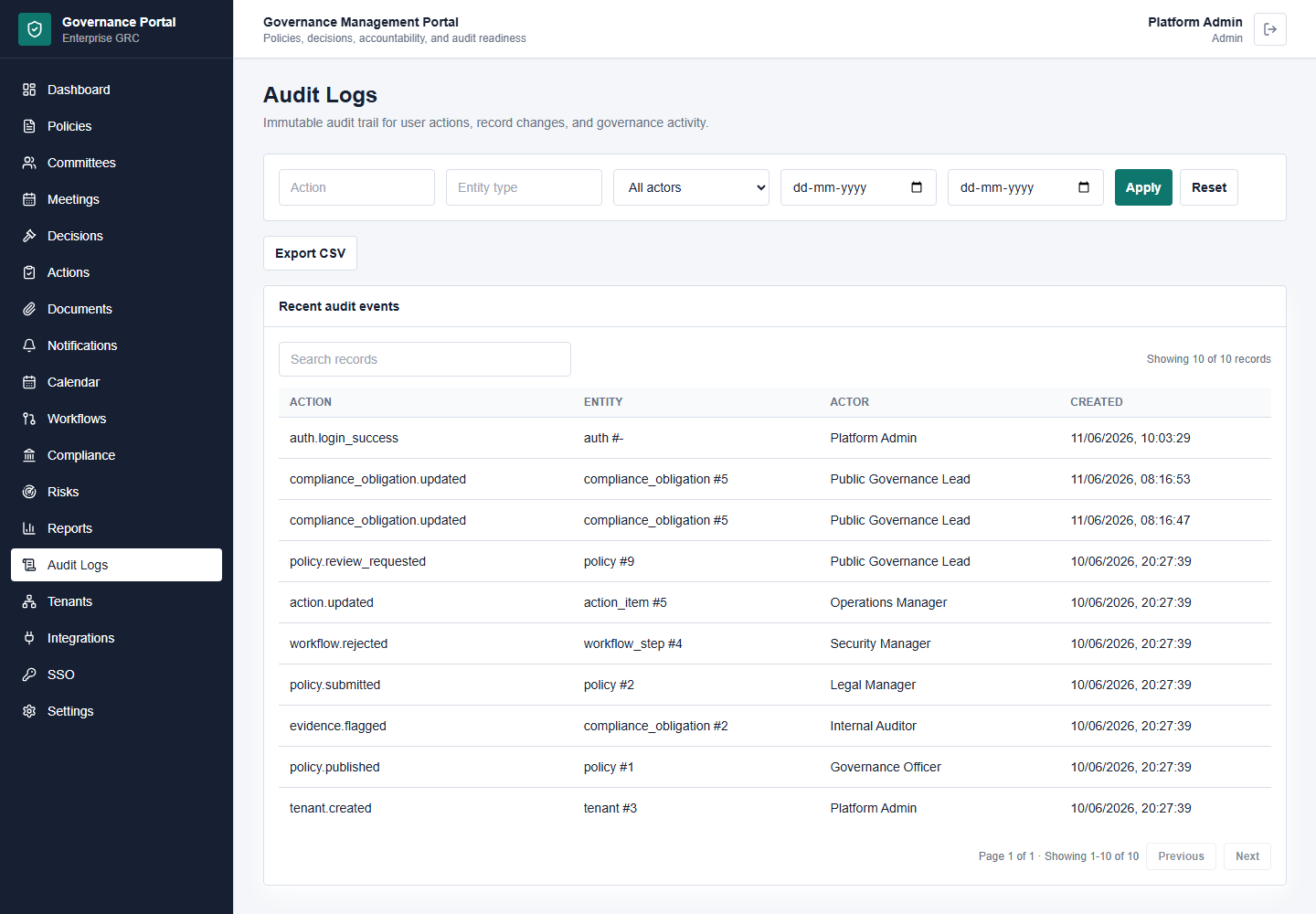
Task: Click the Risks gauge icon
Action: [x=29, y=492]
